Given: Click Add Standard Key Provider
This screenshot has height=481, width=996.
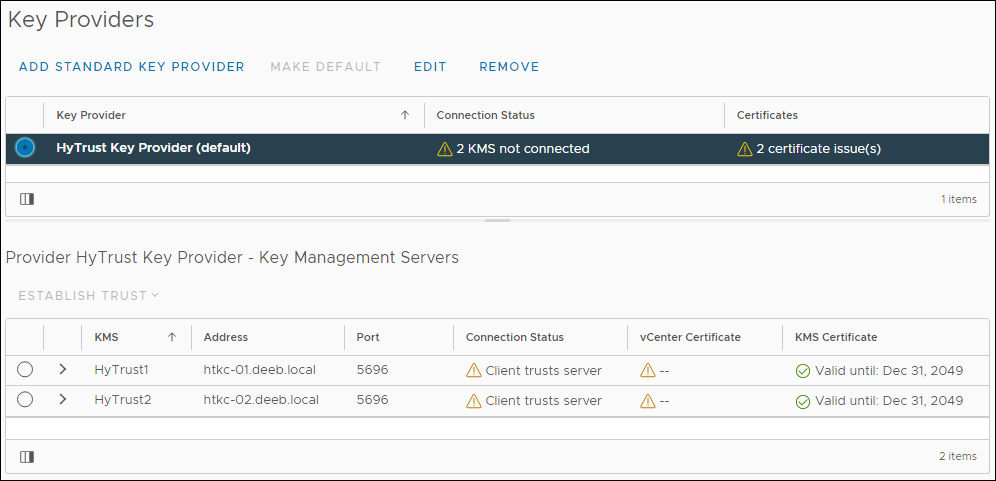Looking at the screenshot, I should tap(131, 67).
